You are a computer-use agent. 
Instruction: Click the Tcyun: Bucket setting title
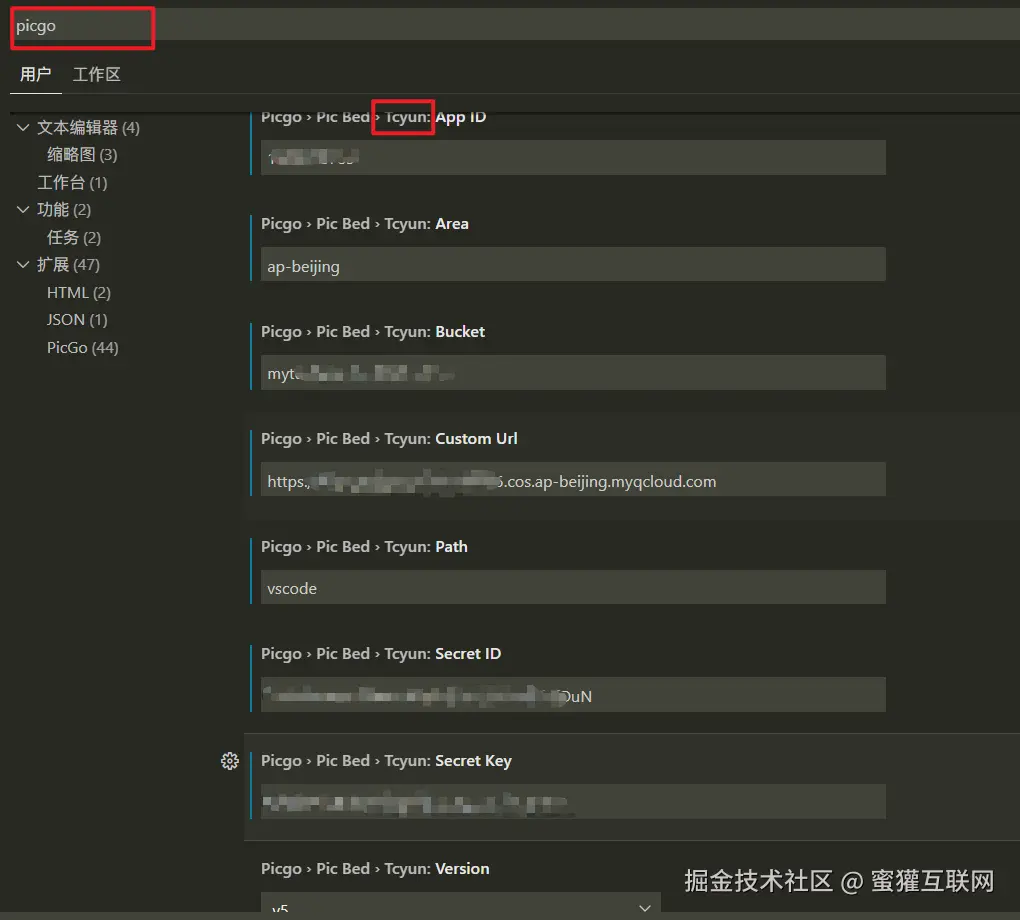point(373,332)
